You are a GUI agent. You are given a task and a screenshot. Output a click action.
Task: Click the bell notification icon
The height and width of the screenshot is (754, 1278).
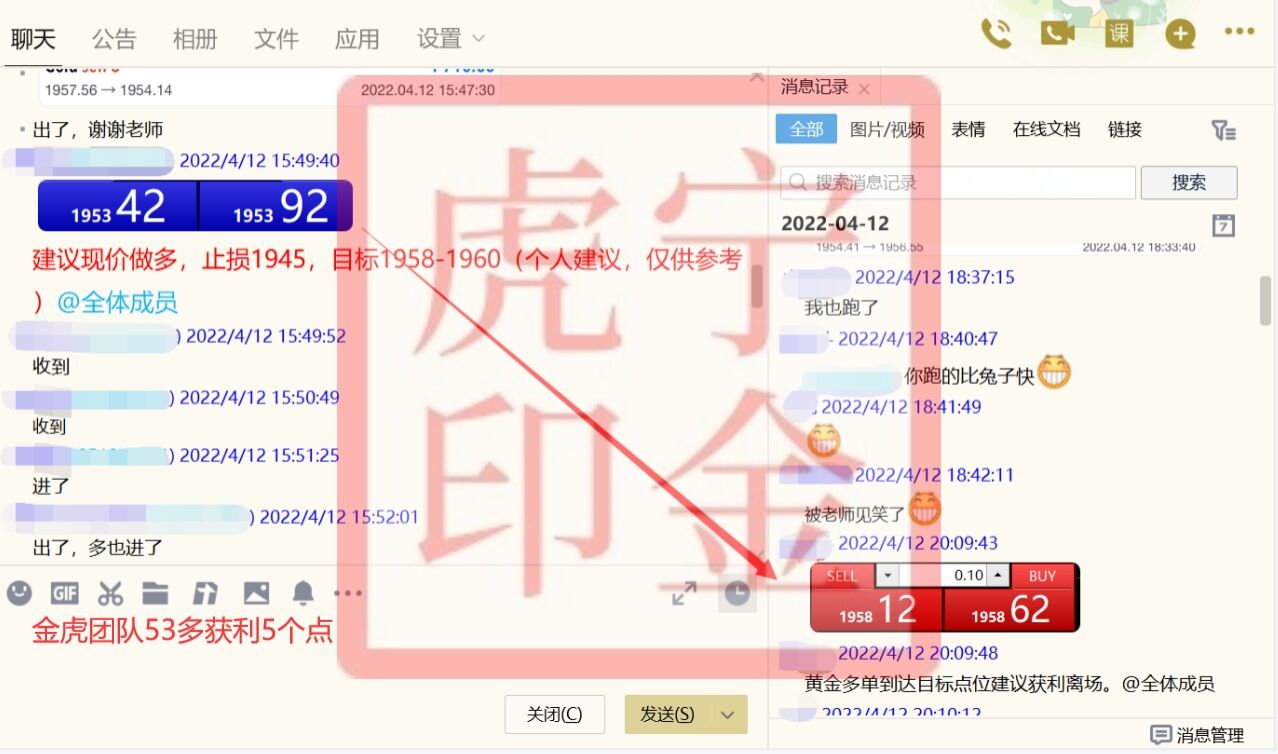click(x=303, y=593)
